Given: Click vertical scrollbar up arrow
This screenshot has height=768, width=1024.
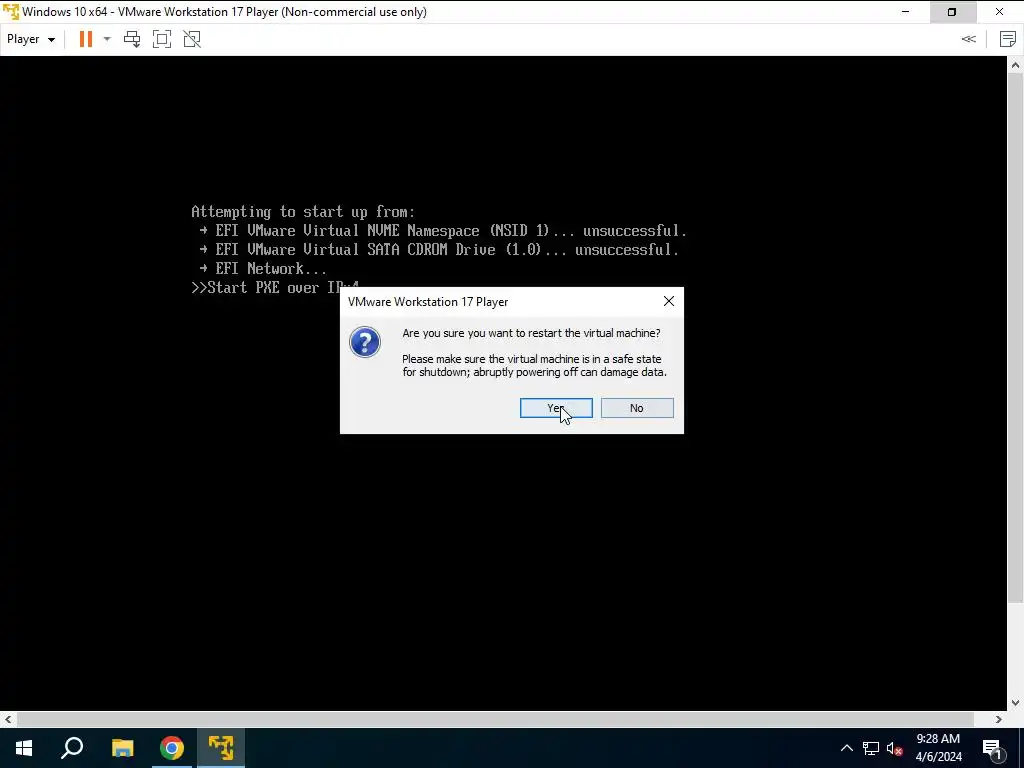Looking at the screenshot, I should 1016,65.
